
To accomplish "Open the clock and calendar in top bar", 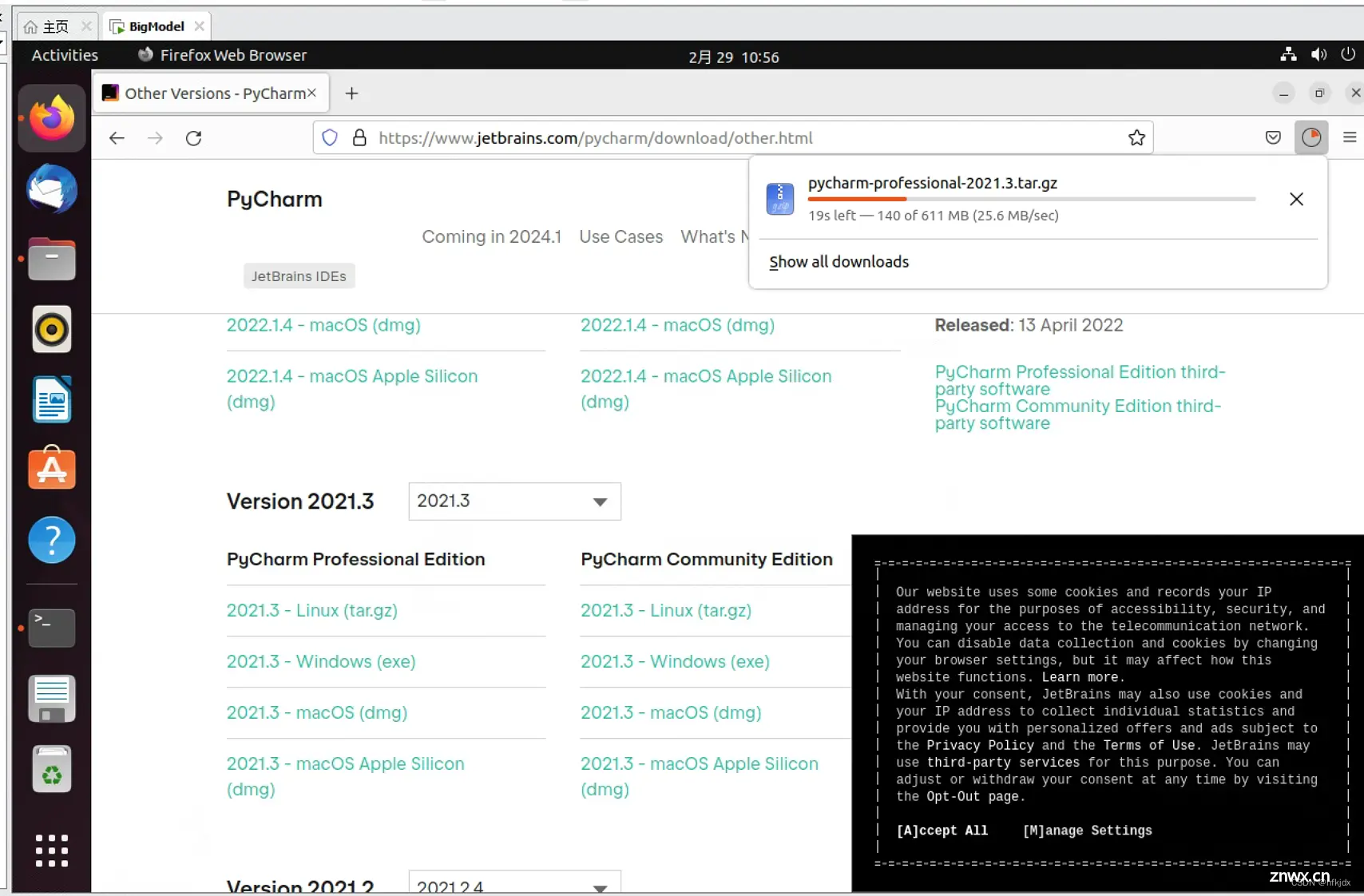I will click(x=734, y=57).
